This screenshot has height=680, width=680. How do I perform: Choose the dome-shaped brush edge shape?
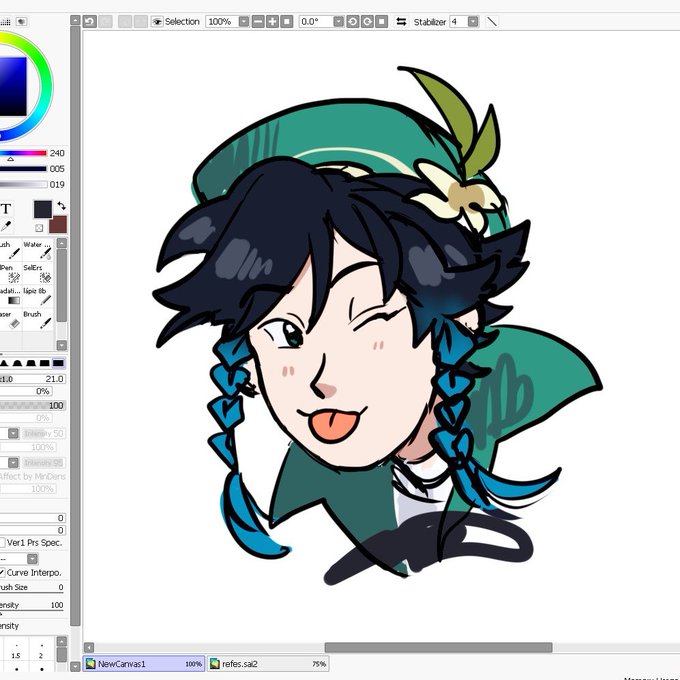coord(18,363)
